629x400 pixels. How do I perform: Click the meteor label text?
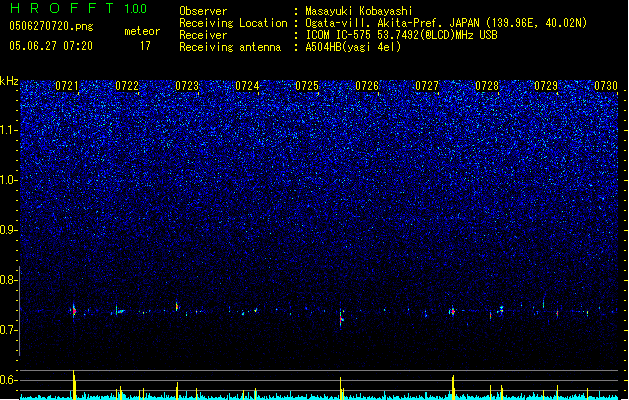[142, 31]
